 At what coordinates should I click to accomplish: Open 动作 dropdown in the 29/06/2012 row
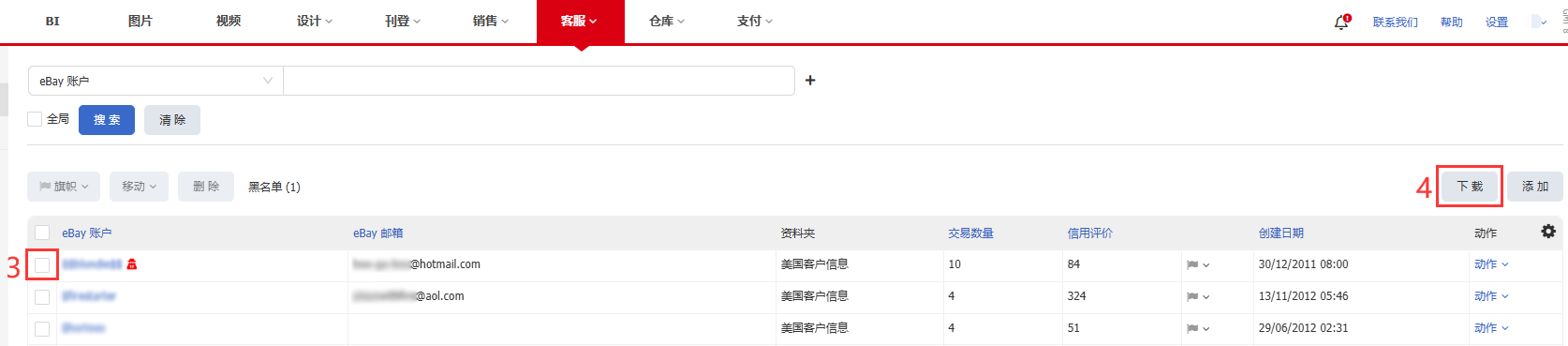pos(1491,328)
